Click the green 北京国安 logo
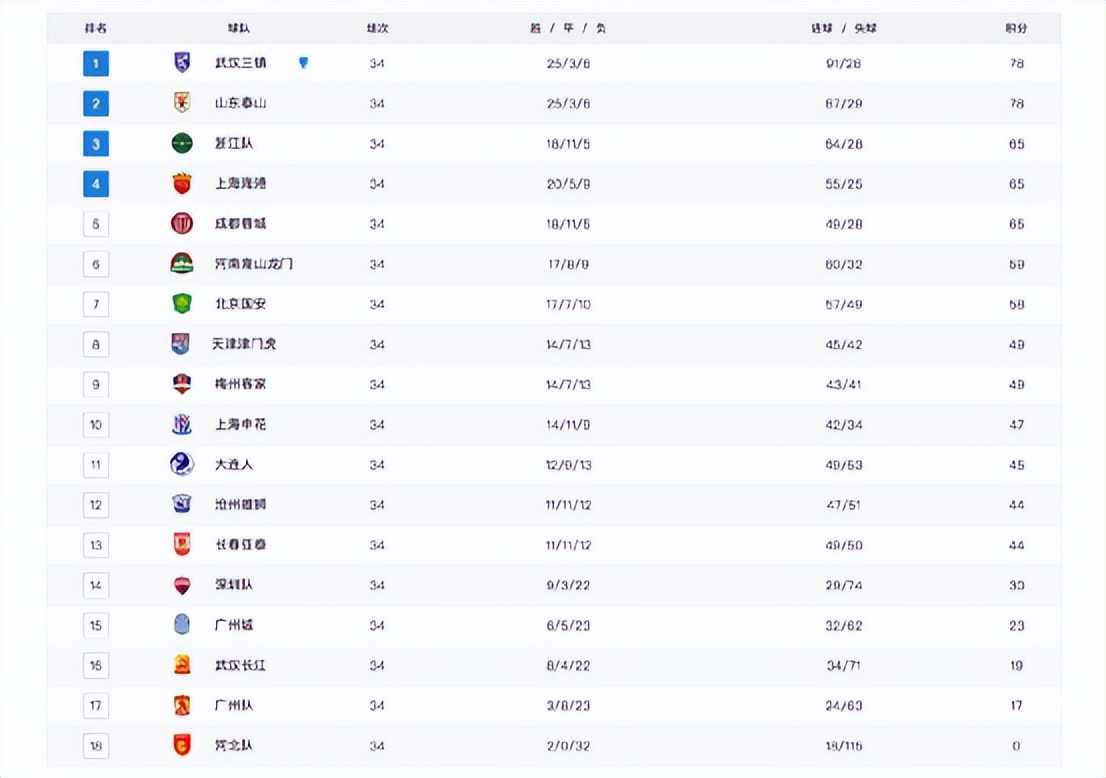Screen dimensions: 1106x778 [182, 304]
